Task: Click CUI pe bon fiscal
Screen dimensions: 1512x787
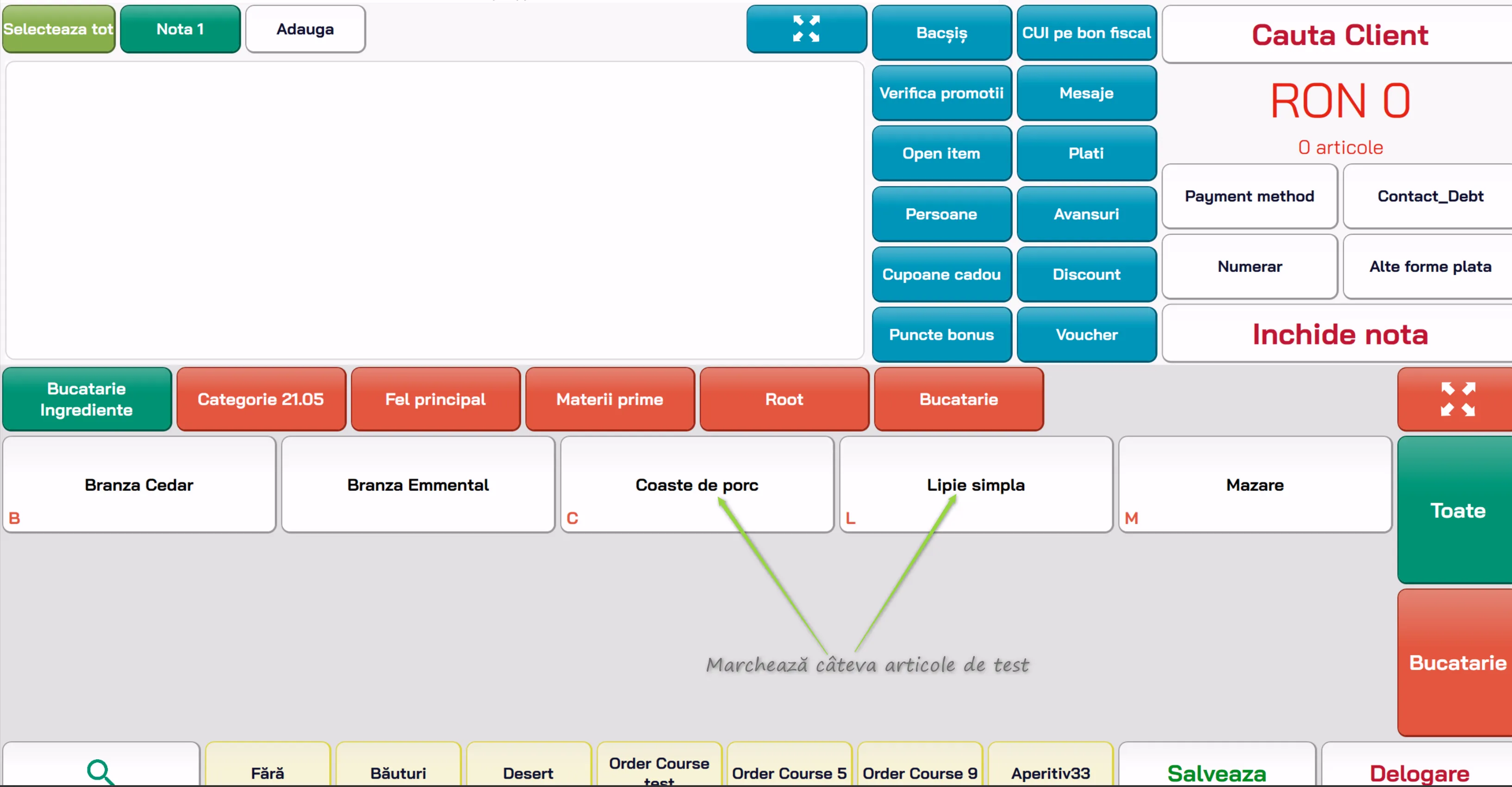Action: (1087, 33)
